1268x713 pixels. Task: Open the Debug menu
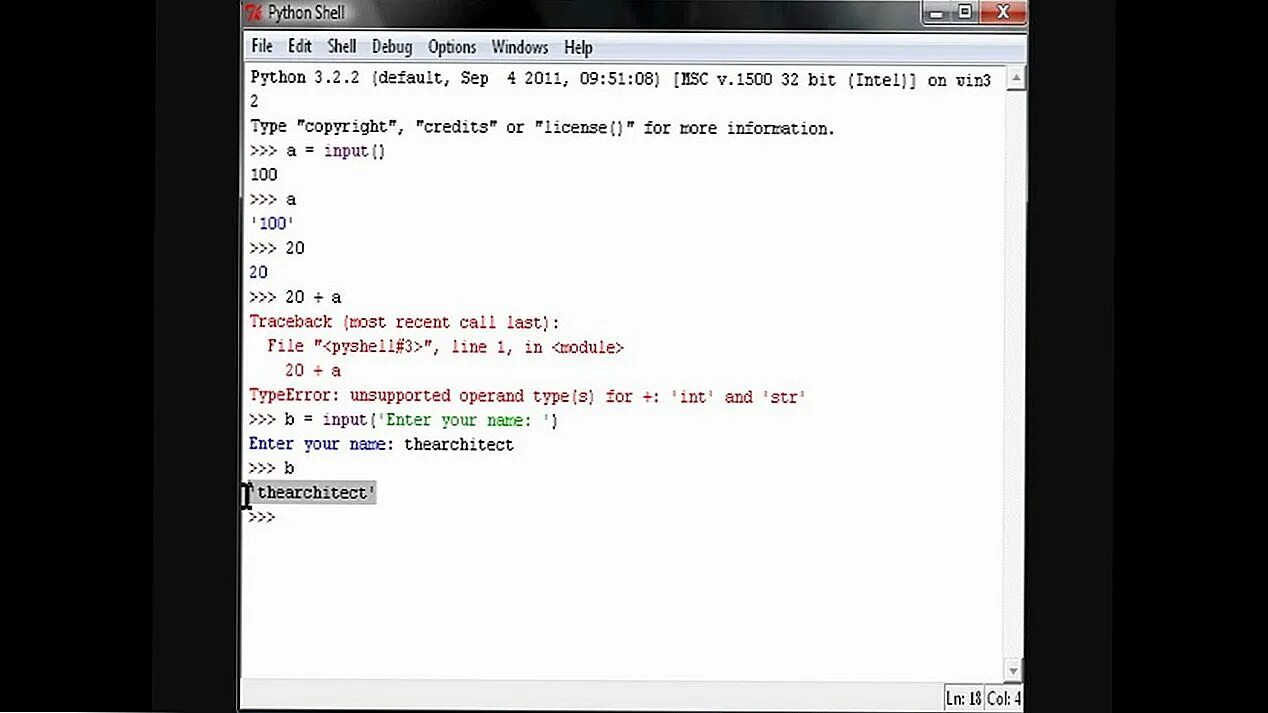click(392, 47)
